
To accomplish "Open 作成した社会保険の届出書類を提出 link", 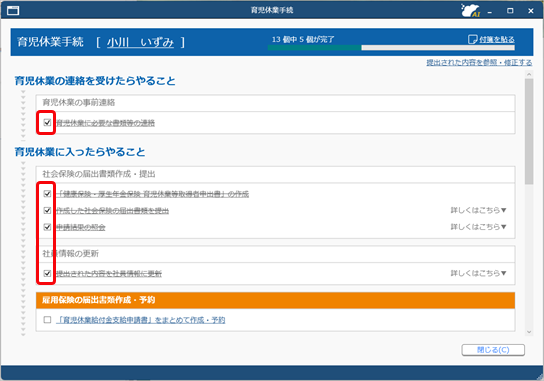I will tap(112, 211).
